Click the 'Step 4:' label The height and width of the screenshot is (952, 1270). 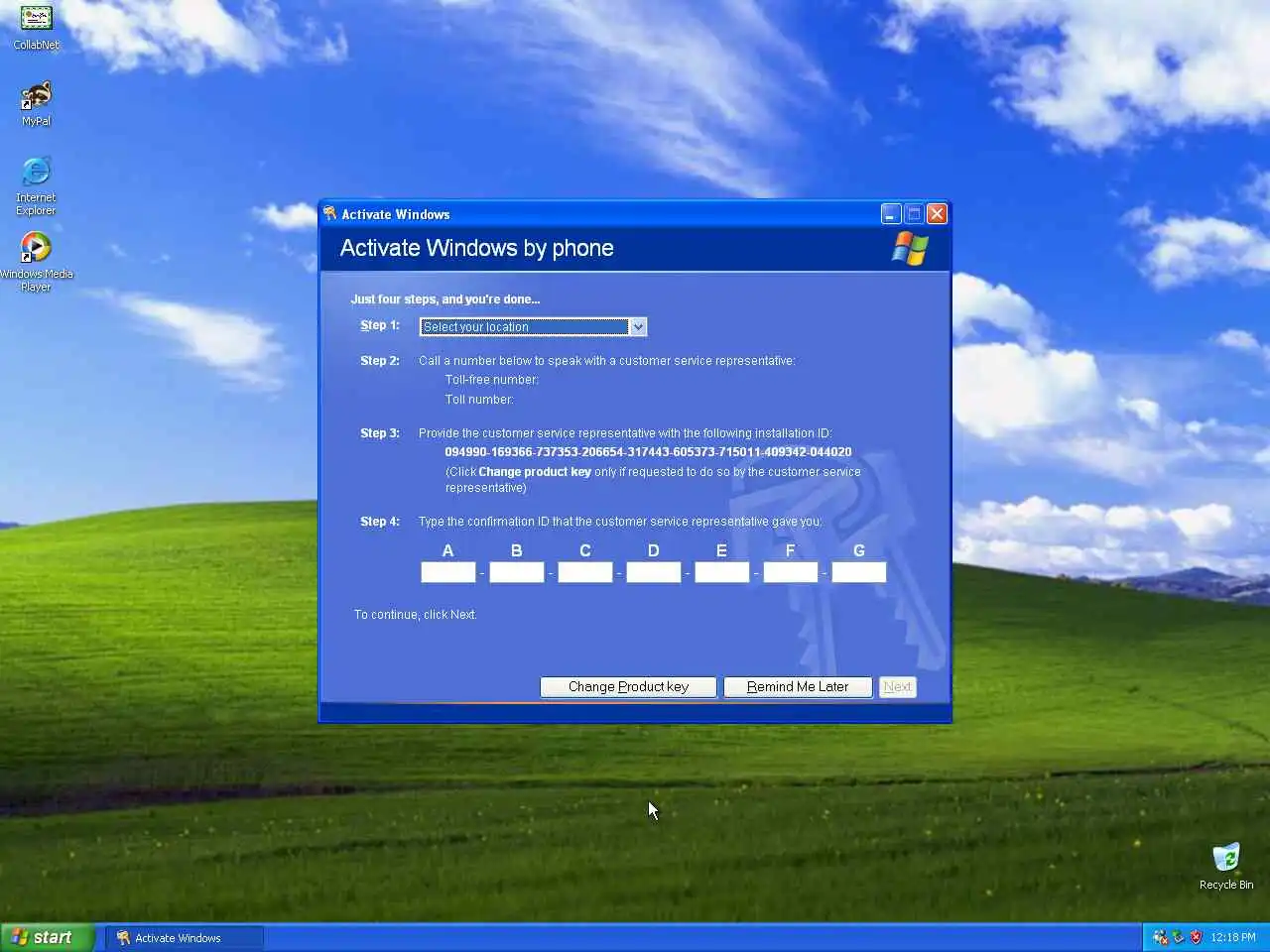click(x=380, y=522)
